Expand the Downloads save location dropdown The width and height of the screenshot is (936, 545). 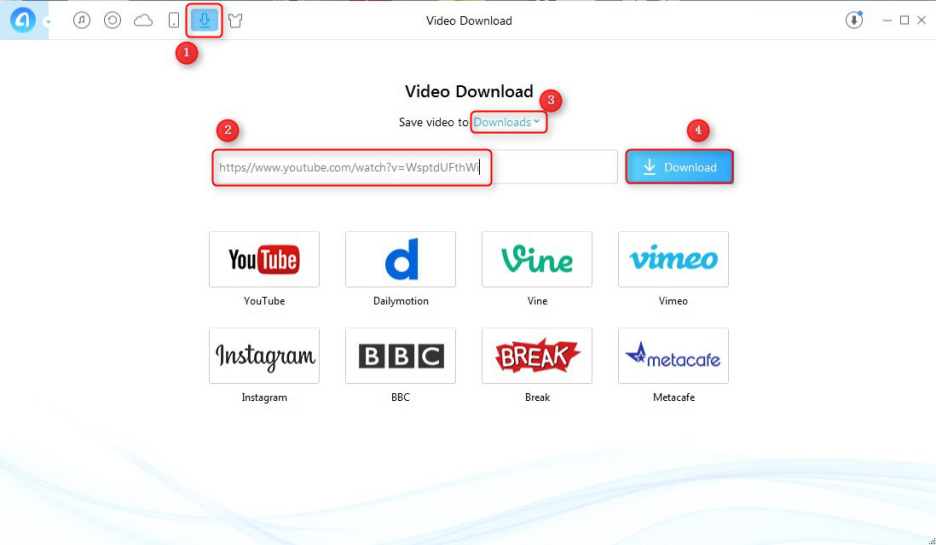[x=507, y=122]
